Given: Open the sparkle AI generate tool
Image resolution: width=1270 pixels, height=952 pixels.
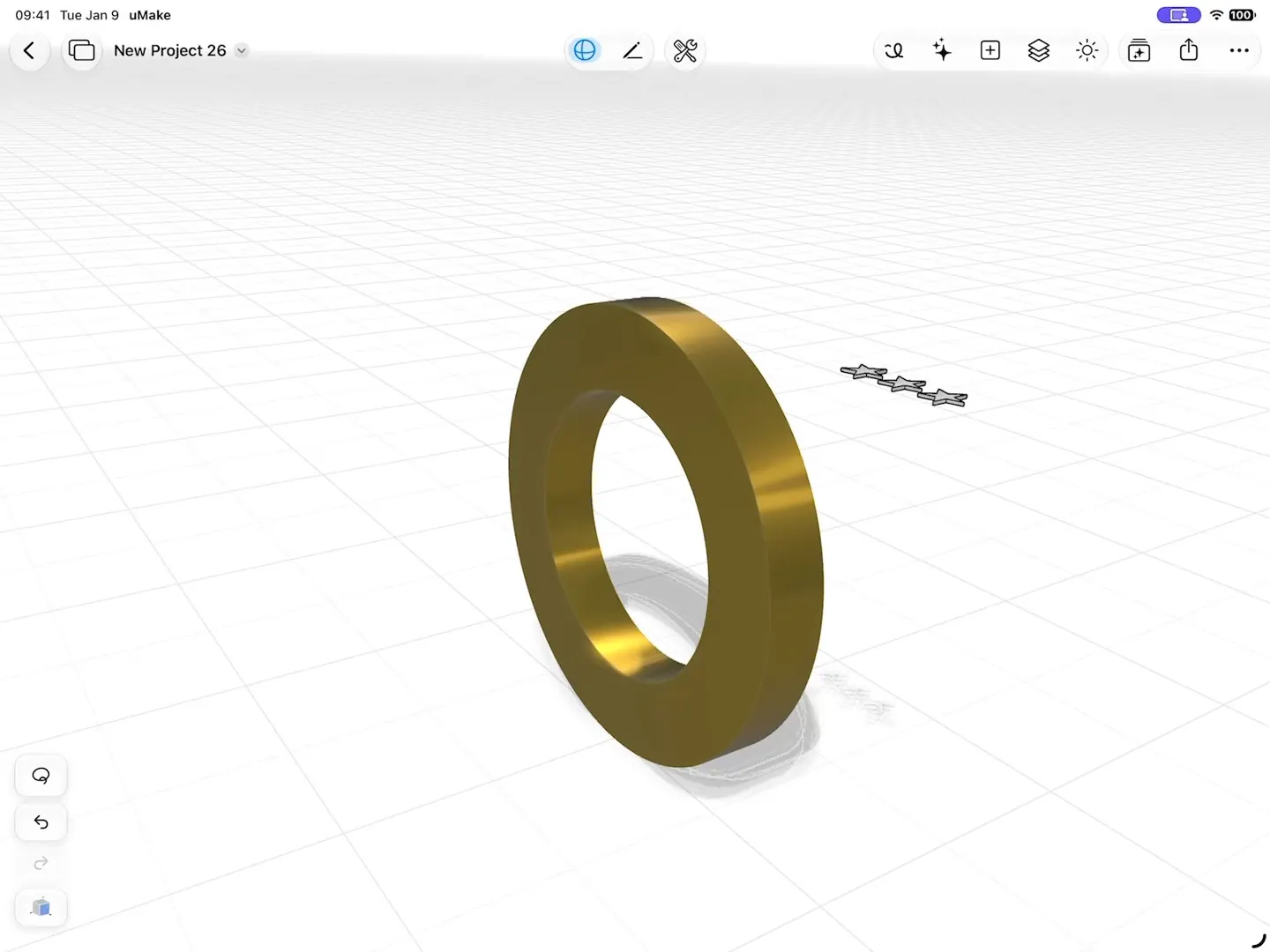Looking at the screenshot, I should point(942,50).
